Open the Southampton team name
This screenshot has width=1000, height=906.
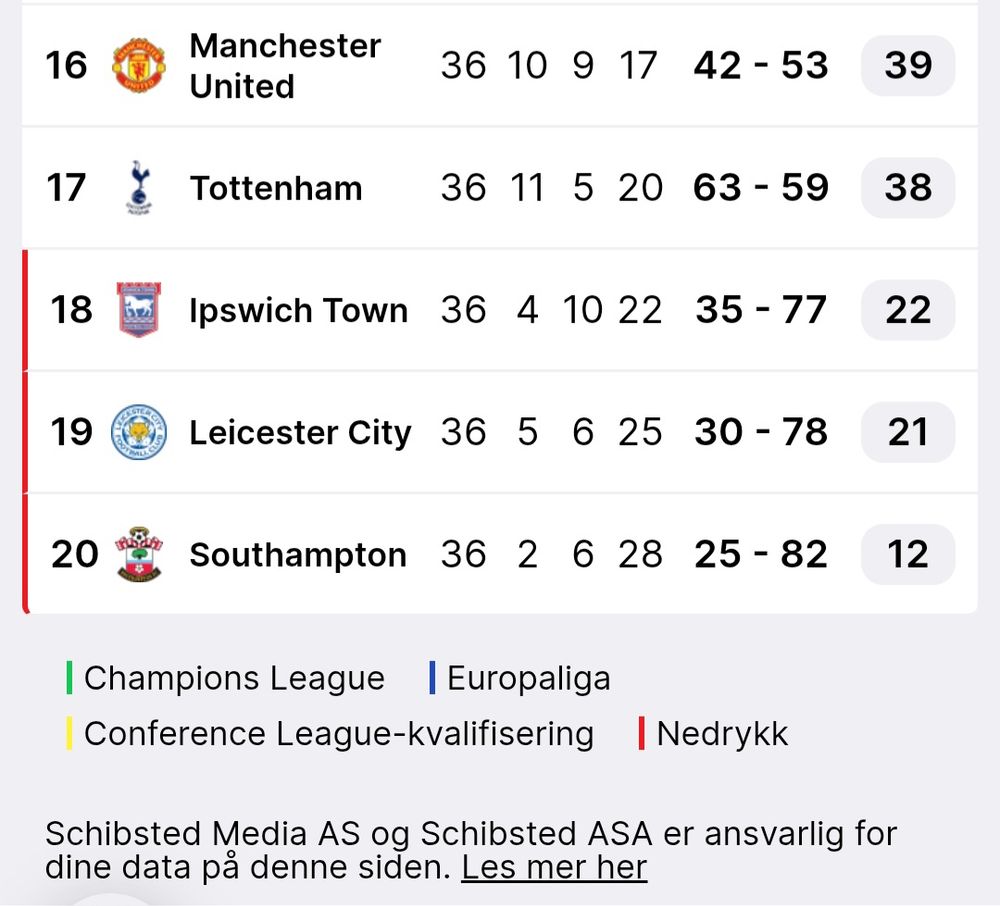[x=298, y=554]
